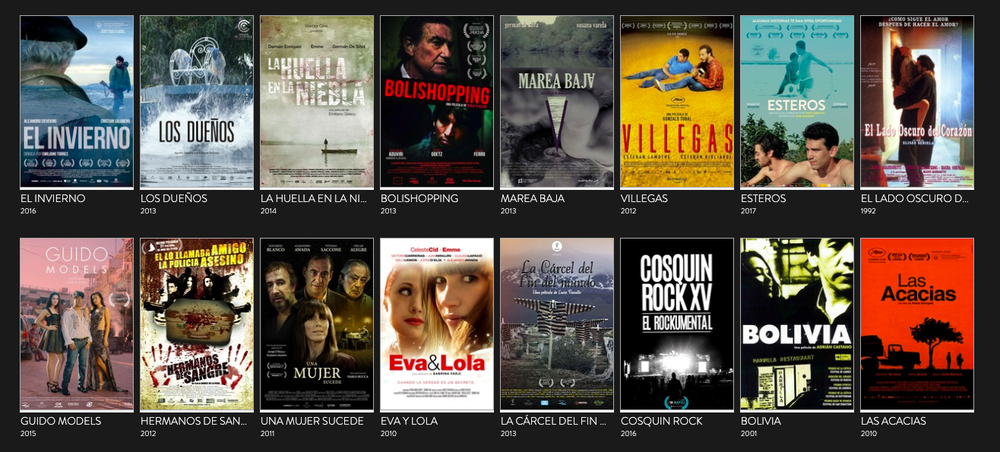Open the Guido Models poster
1000x452 pixels.
click(77, 324)
